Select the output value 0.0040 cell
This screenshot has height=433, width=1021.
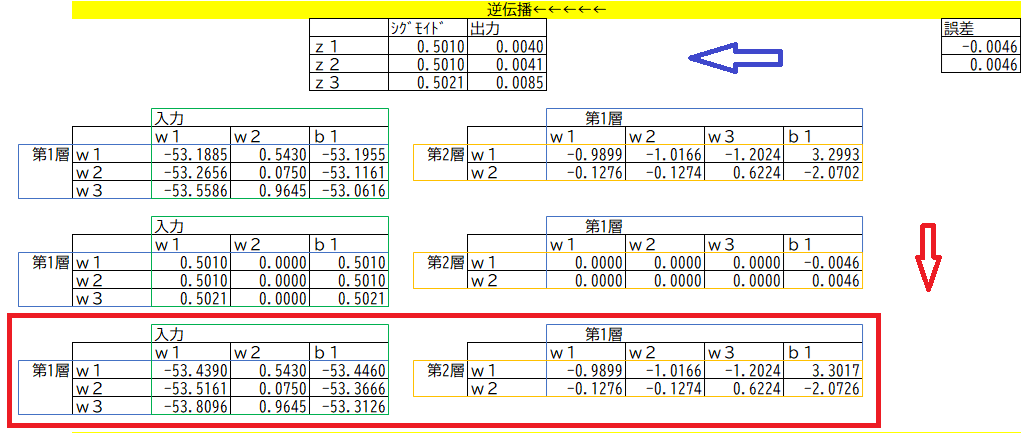tap(507, 47)
